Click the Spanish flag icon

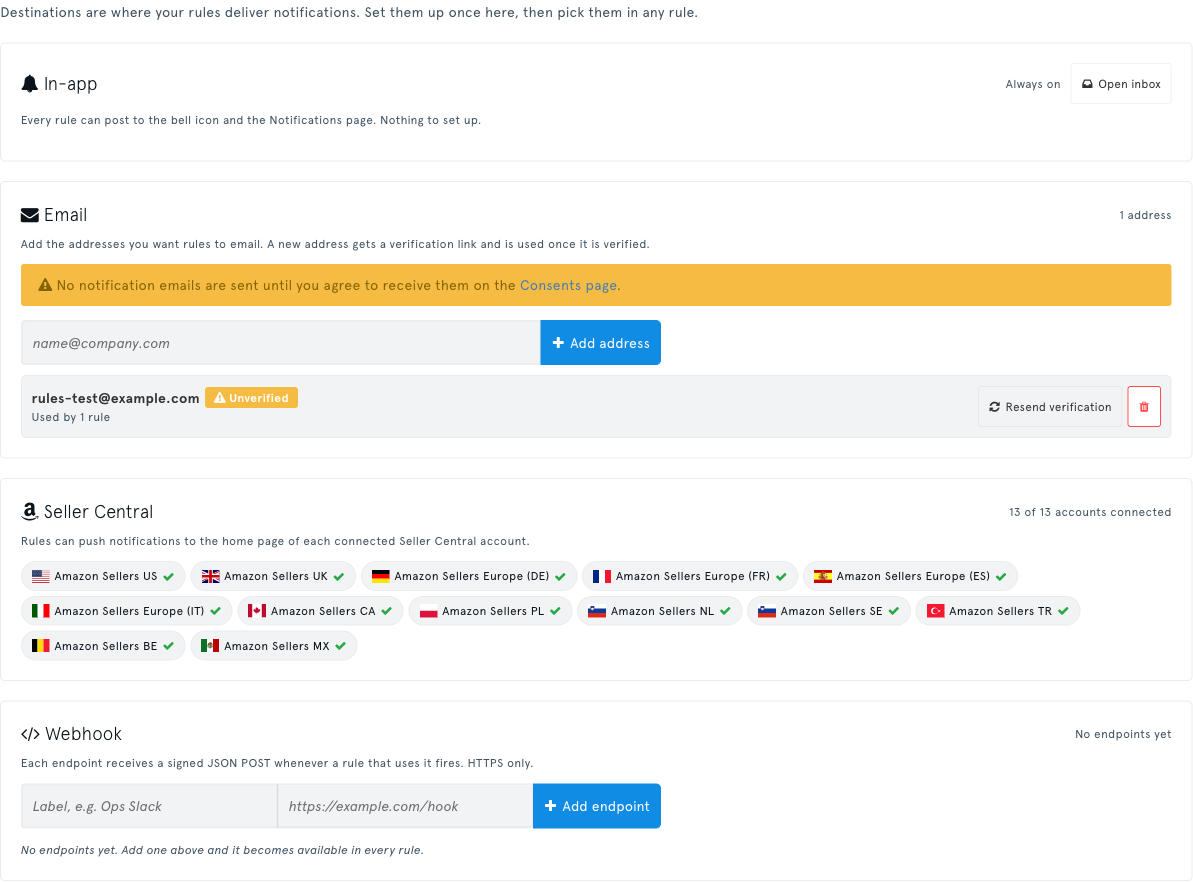click(822, 577)
